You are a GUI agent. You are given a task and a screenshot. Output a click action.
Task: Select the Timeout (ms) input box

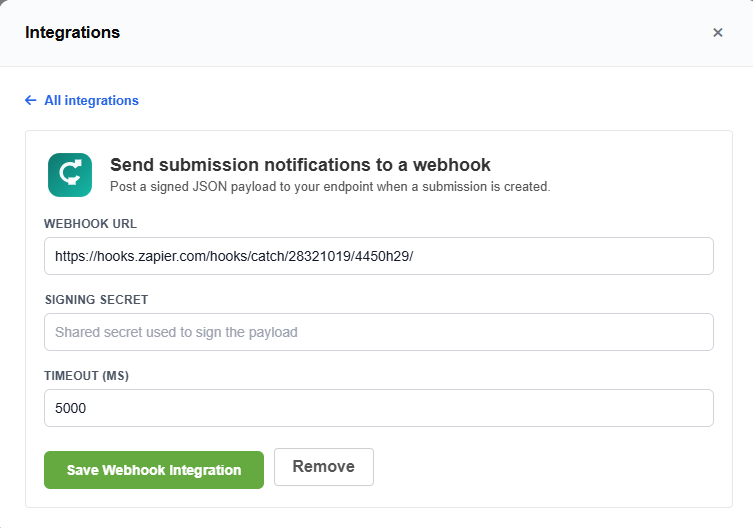coord(378,408)
